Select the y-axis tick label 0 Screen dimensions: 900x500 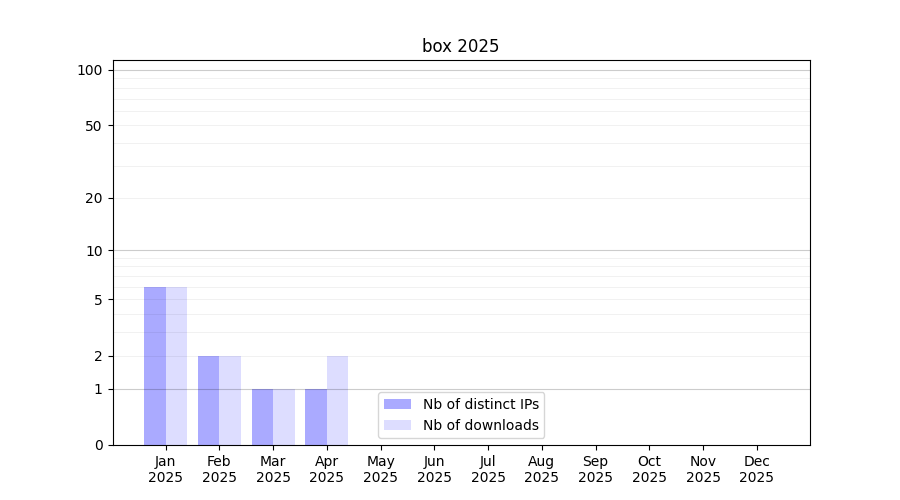tap(98, 445)
